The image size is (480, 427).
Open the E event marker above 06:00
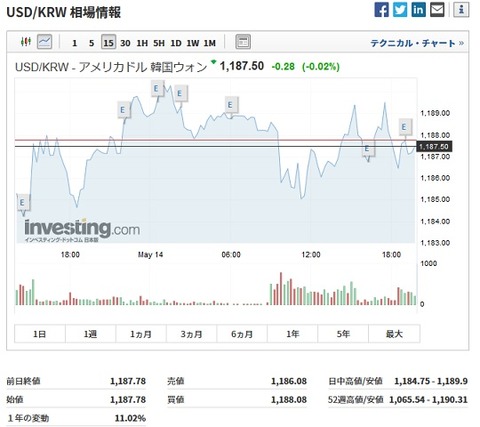click(x=230, y=105)
